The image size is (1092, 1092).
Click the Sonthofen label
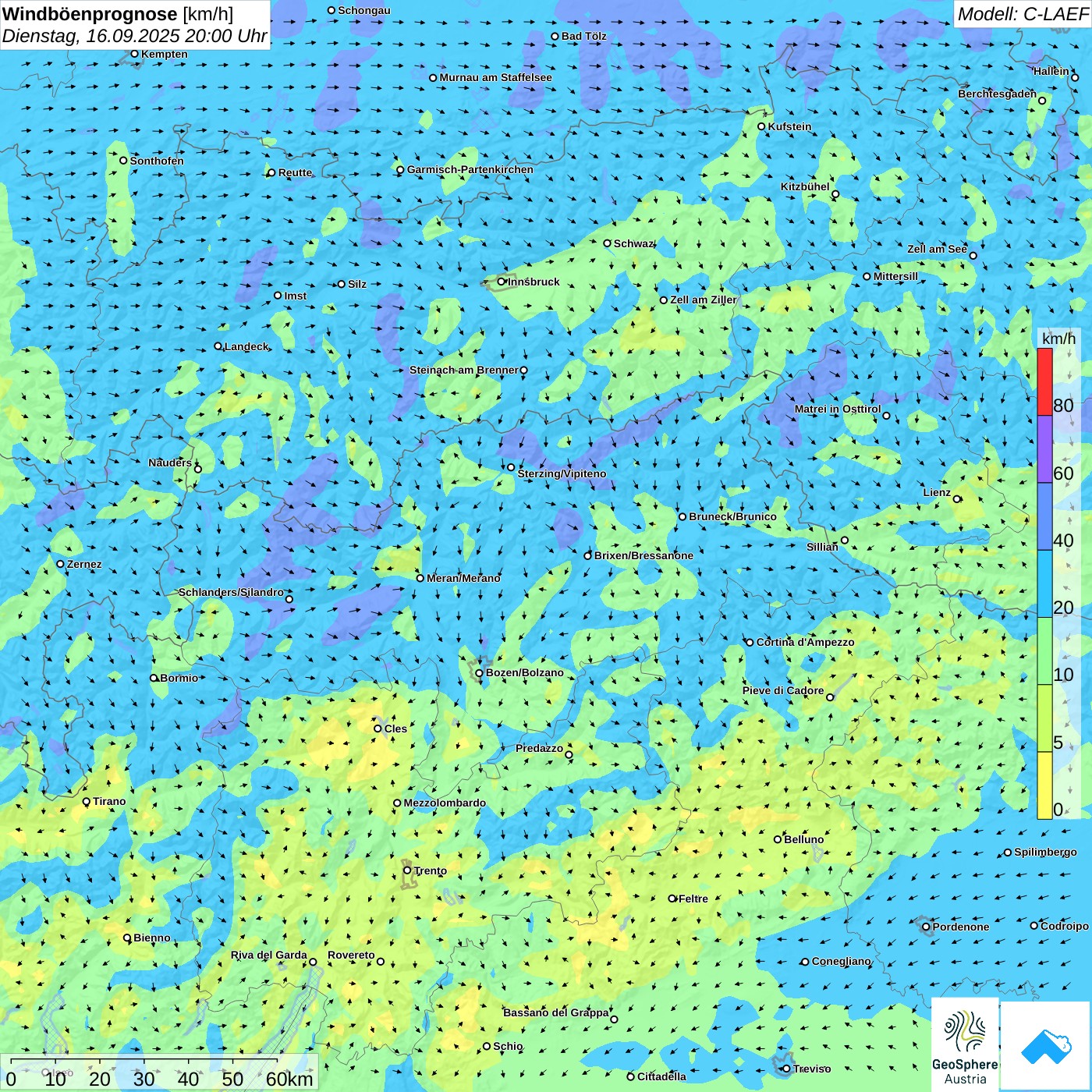click(157, 161)
